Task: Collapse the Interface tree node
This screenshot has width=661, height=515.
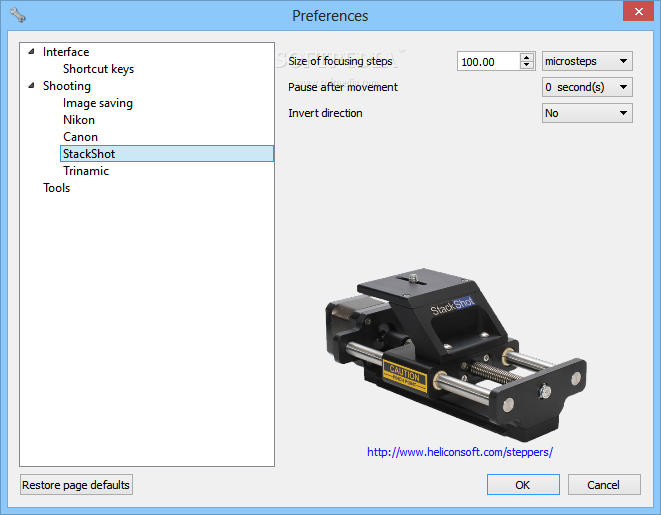Action: (x=31, y=52)
